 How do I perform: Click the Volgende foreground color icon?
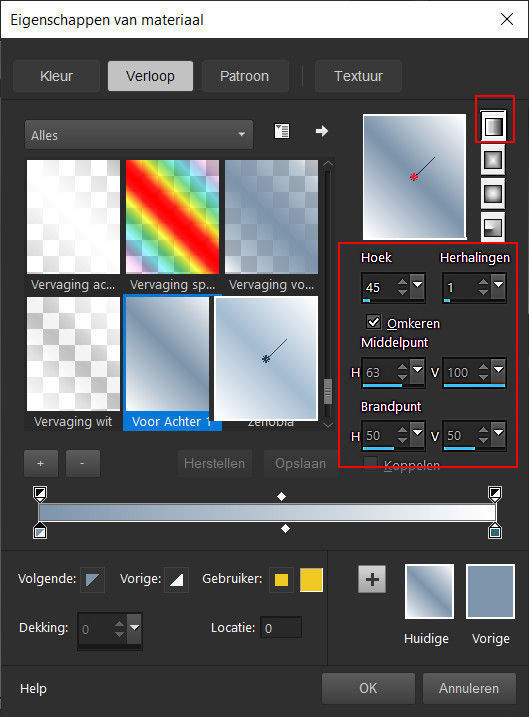coord(93,580)
